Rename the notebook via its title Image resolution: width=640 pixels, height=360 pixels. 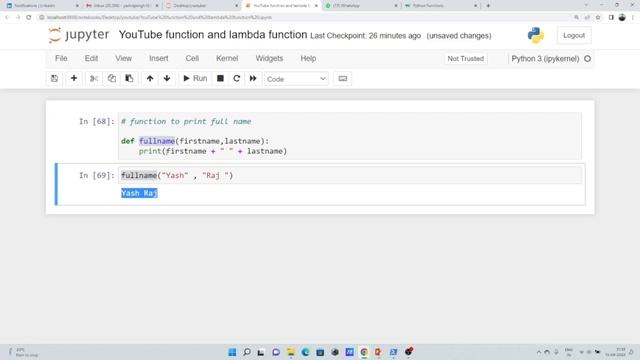[213, 35]
